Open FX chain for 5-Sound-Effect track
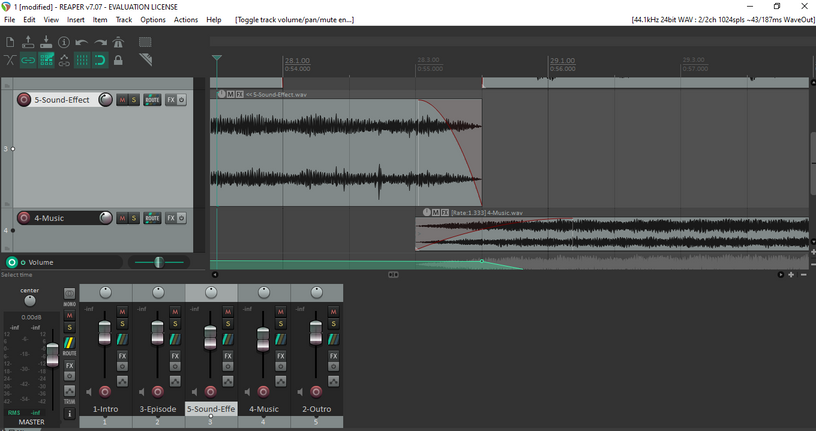 [x=170, y=100]
